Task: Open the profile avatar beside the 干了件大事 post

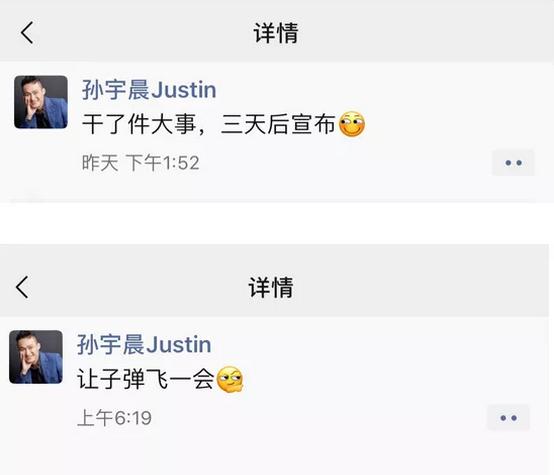Action: click(x=41, y=102)
